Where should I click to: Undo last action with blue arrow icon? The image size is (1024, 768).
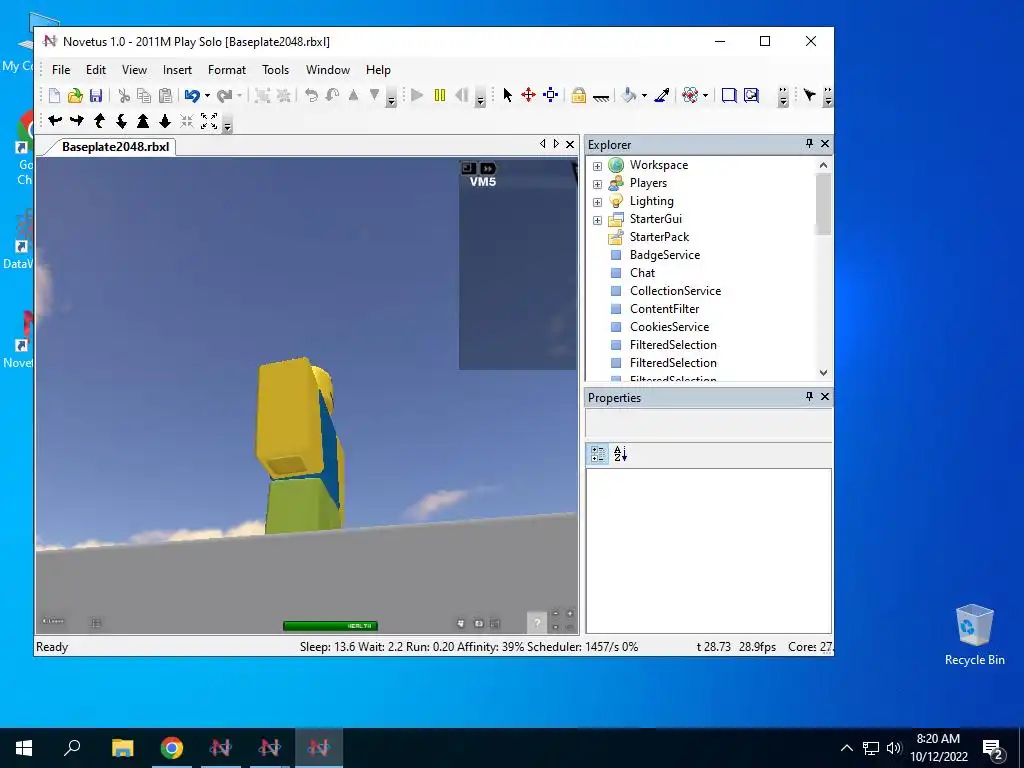click(191, 95)
